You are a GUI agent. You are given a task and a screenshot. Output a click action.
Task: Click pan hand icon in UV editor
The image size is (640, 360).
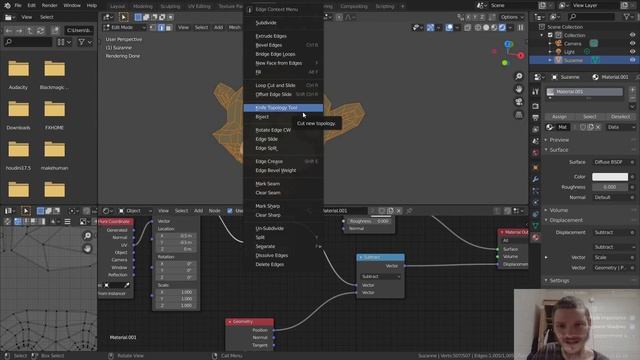(x=87, y=248)
